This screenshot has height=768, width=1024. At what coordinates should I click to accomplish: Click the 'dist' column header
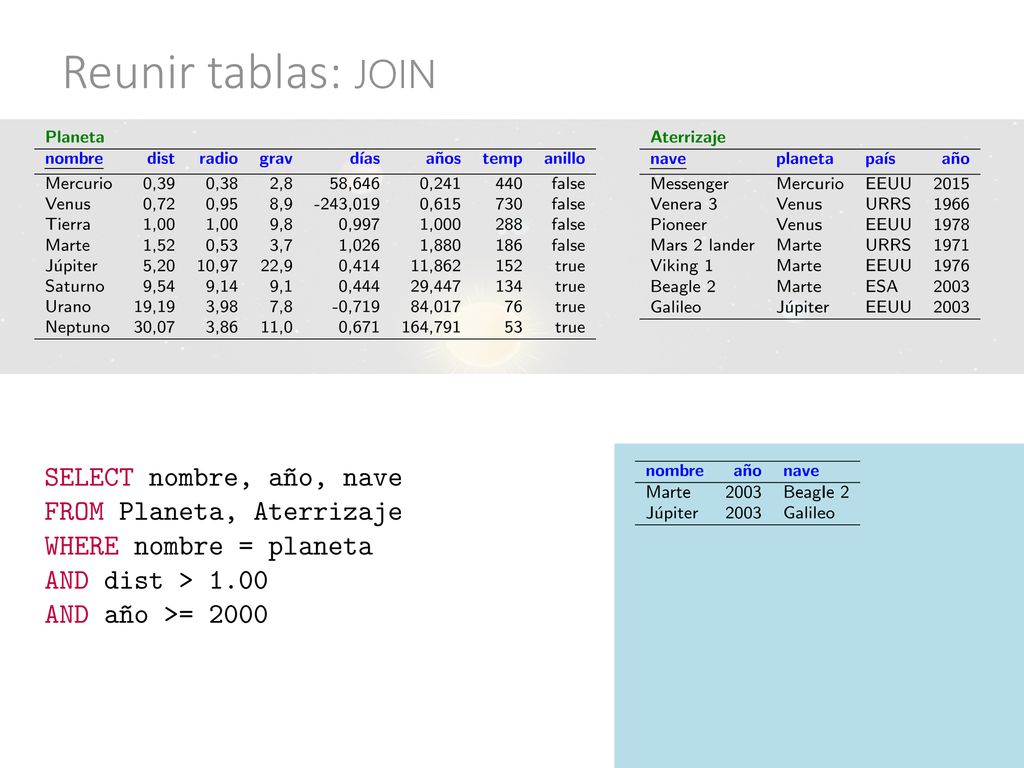[x=161, y=158]
